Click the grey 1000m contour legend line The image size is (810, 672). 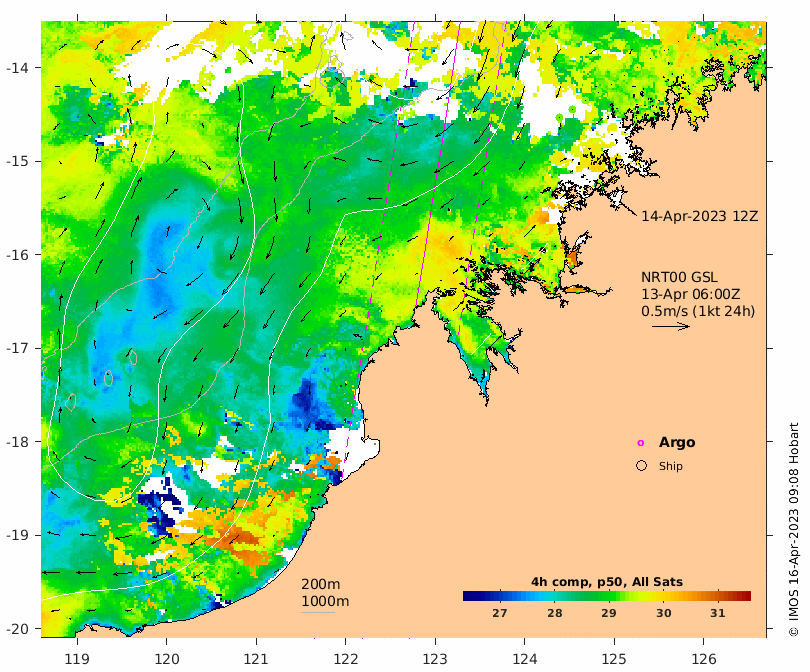coord(318,613)
